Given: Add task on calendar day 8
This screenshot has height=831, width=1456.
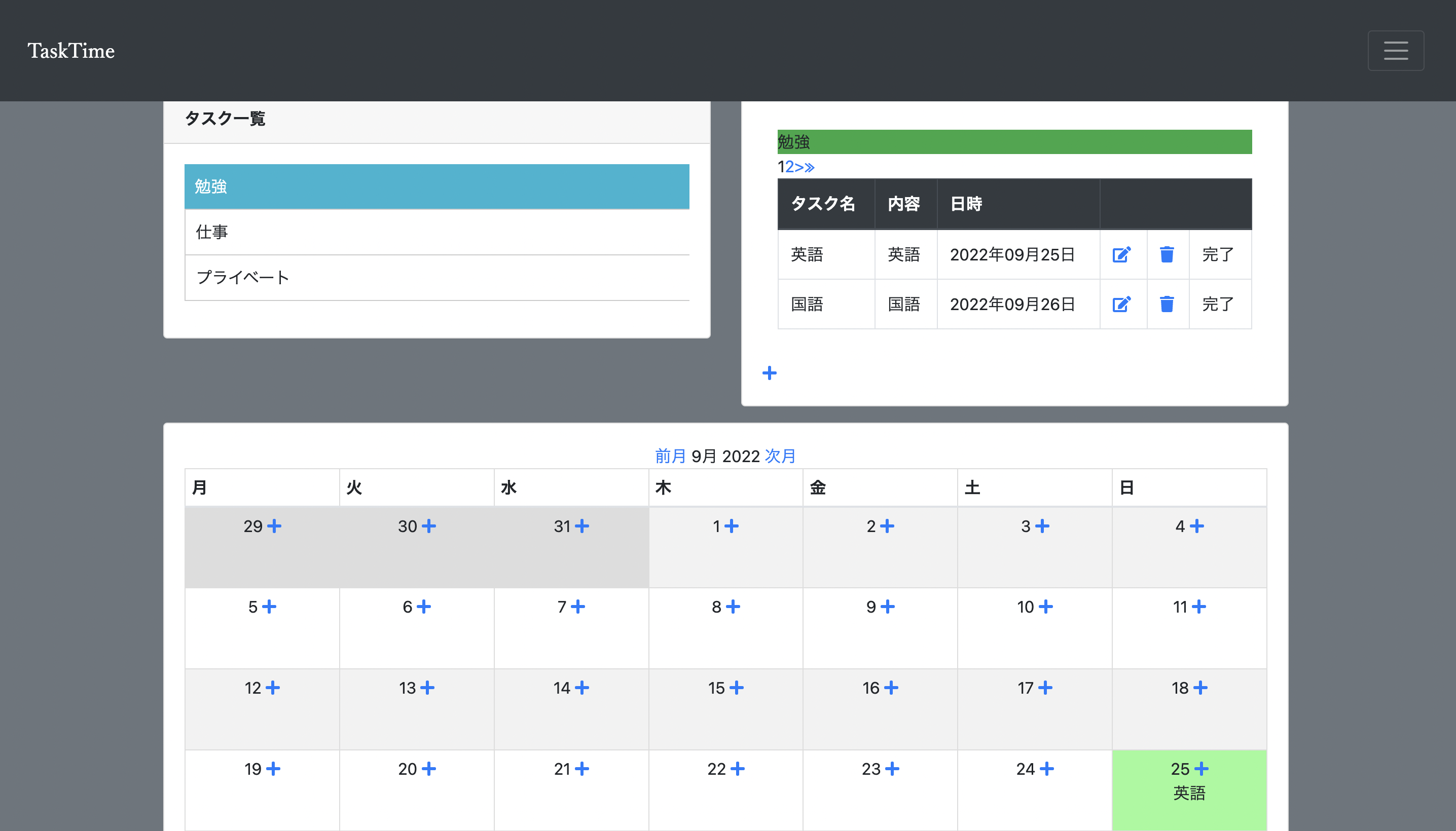Looking at the screenshot, I should click(733, 606).
